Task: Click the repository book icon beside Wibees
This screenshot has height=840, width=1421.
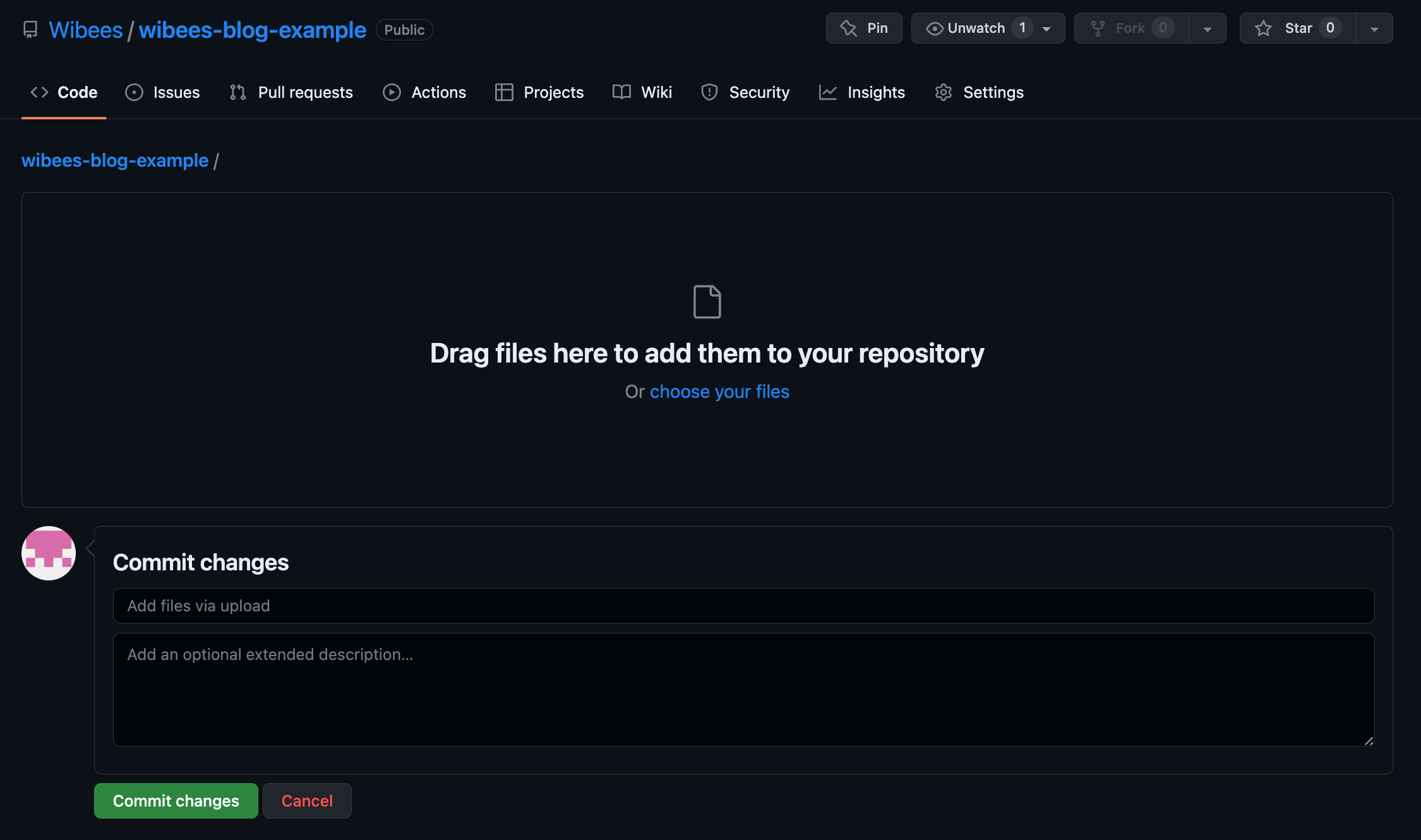Action: click(30, 30)
